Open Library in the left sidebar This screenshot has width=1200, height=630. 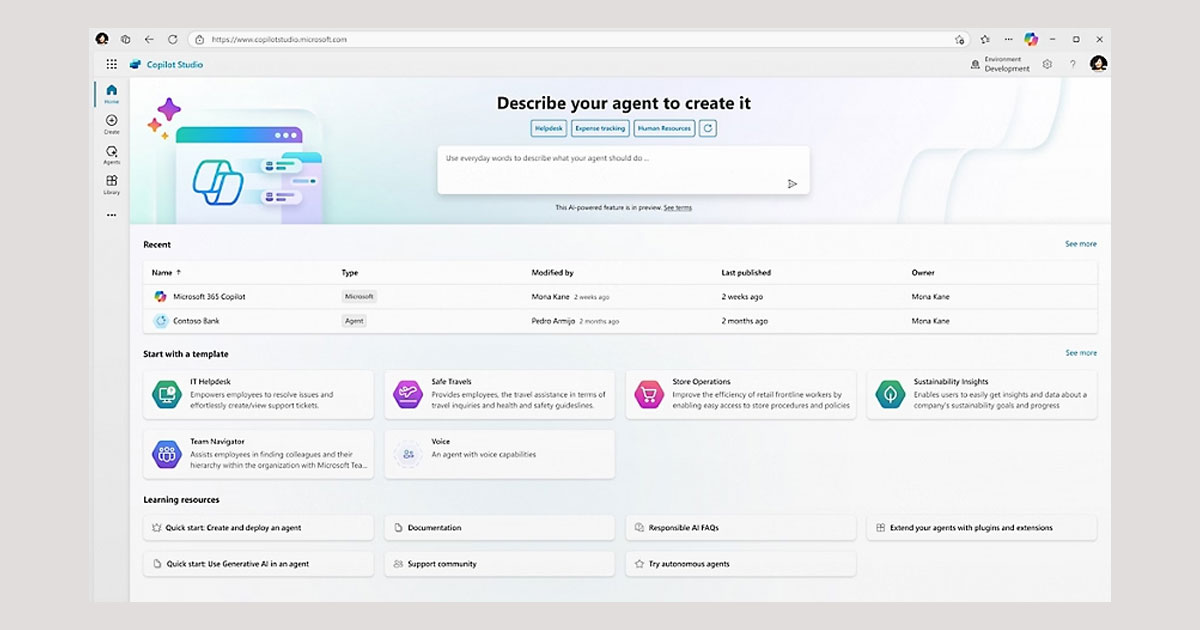tap(111, 185)
